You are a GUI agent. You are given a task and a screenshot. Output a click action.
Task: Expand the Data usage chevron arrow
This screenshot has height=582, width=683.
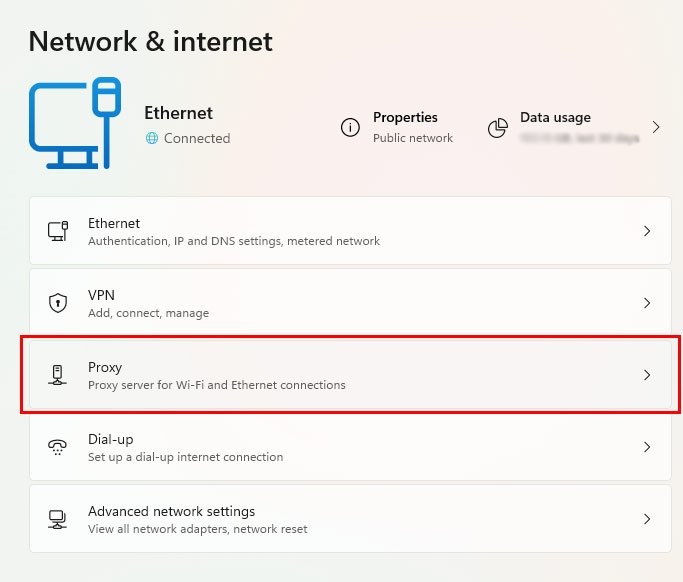pyautogui.click(x=656, y=127)
